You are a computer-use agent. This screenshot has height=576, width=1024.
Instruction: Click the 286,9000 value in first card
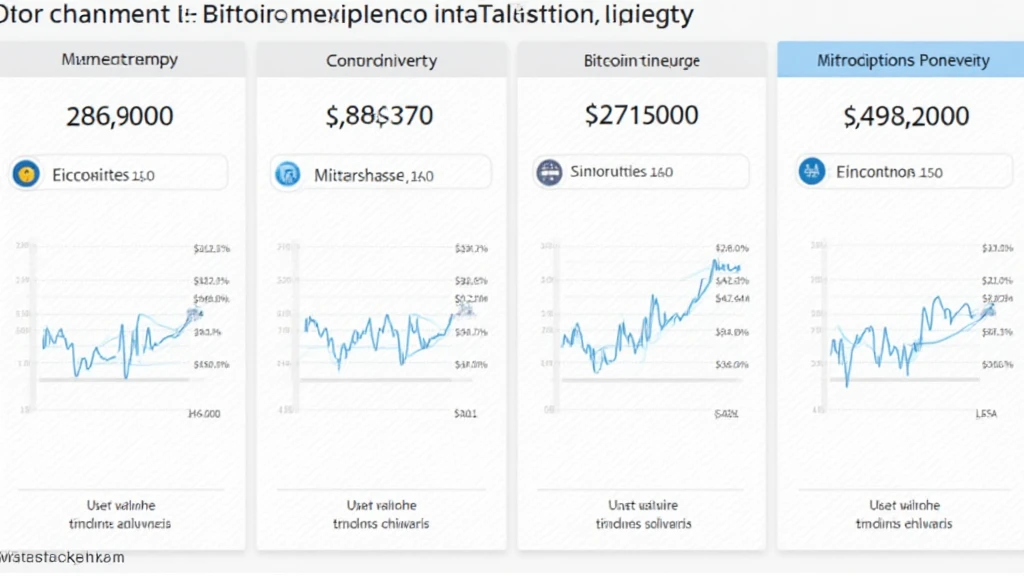point(120,116)
